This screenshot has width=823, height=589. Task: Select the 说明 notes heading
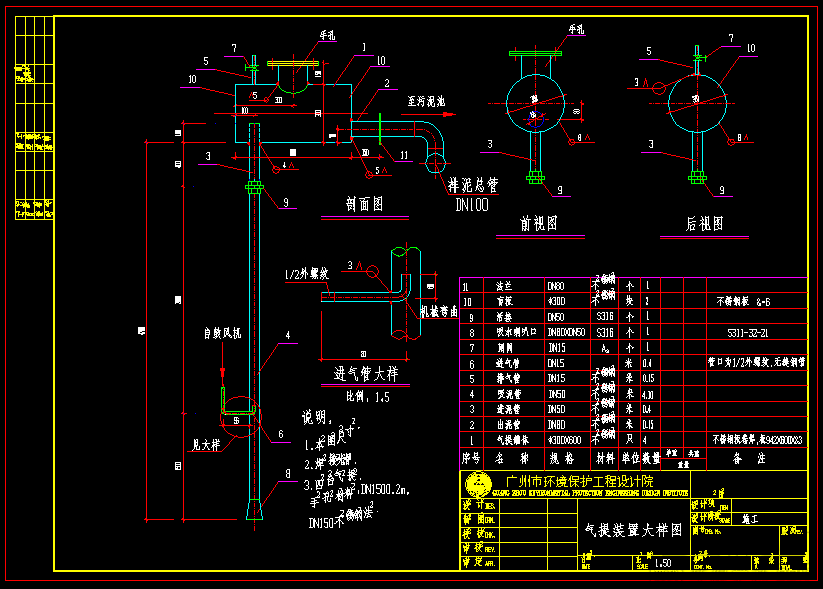[316, 417]
